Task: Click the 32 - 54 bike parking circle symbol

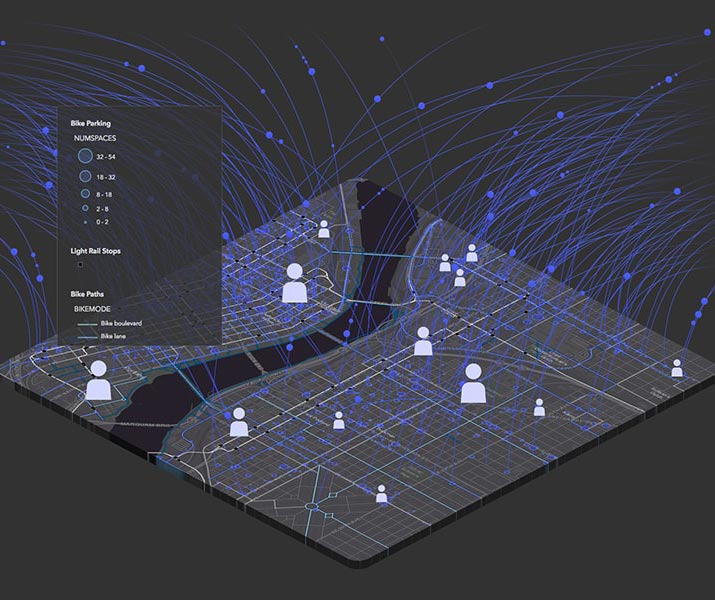Action: tap(85, 157)
